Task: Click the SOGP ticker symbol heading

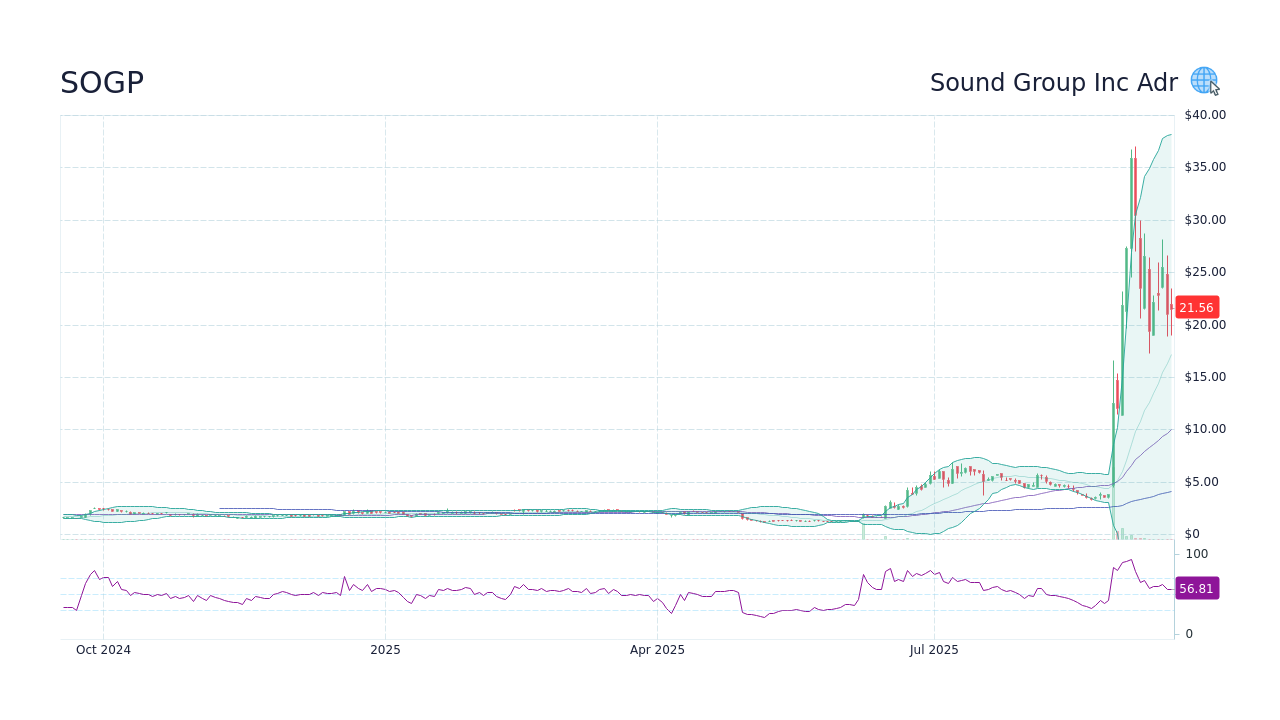Action: [x=101, y=82]
